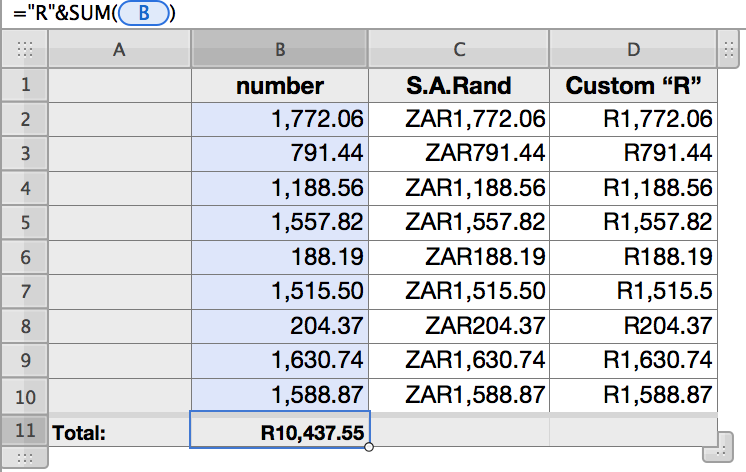Select column A header
Screen dimensions: 746x472
120,49
